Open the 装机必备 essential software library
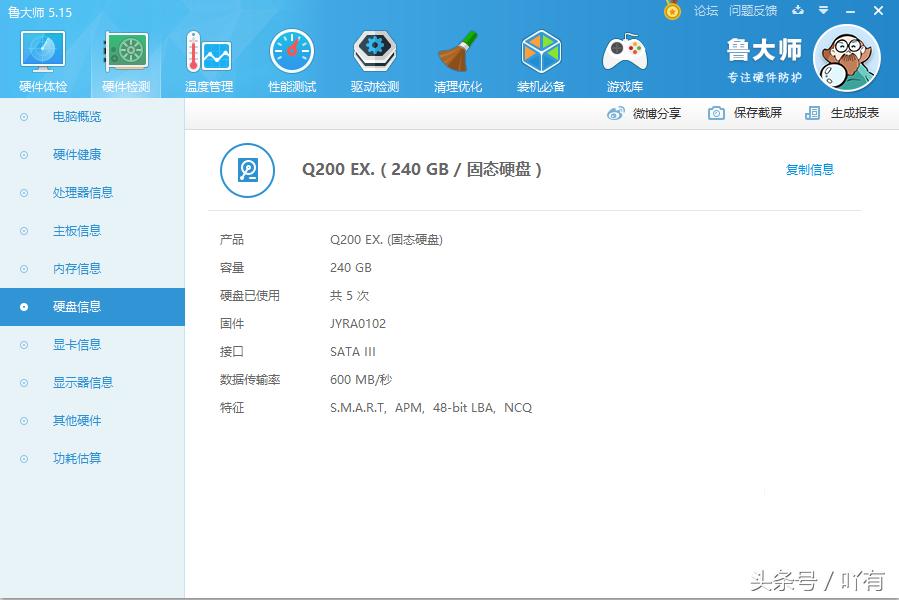The height and width of the screenshot is (600, 899). 540,57
